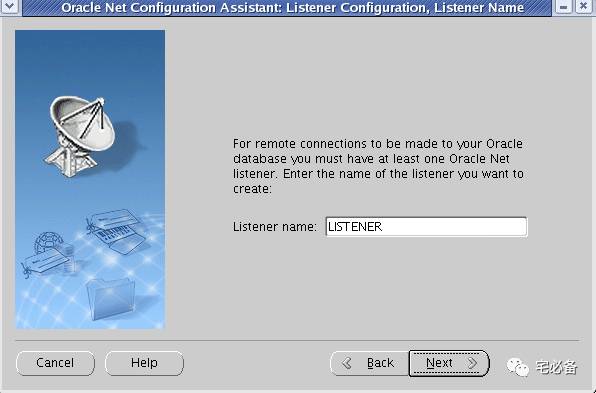Screen dimensions: 596x393
Task: Focus the Listener name input field
Action: (426, 227)
